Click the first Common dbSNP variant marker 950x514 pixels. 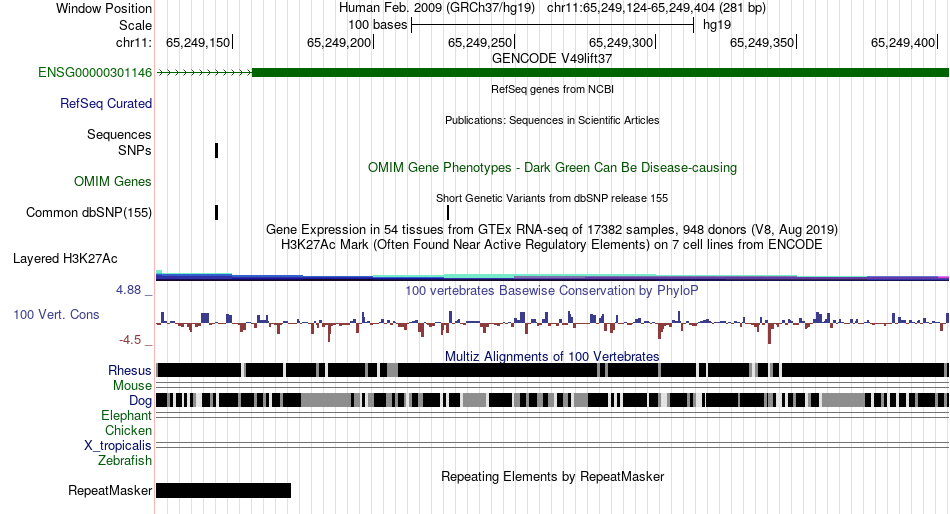coord(216,213)
